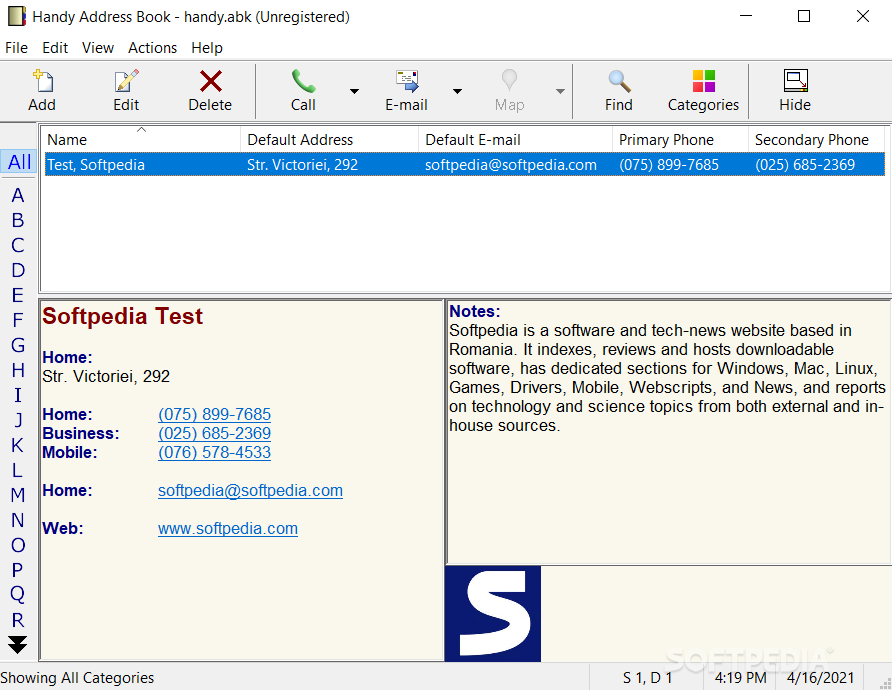Sort by the Default E-mail column header
This screenshot has height=690, width=892.
click(x=515, y=139)
